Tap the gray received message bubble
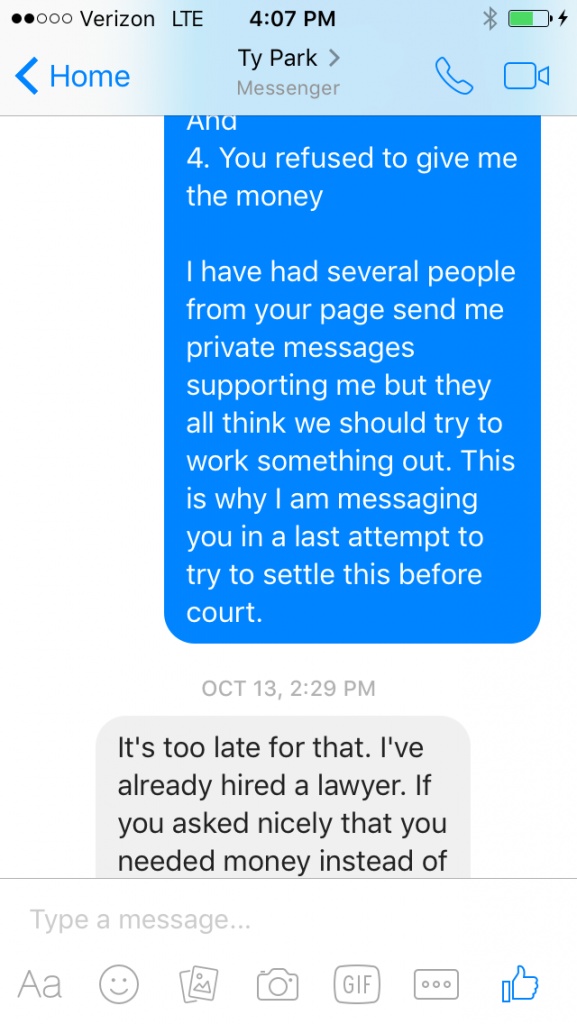Image resolution: width=577 pixels, height=1024 pixels. [283, 797]
